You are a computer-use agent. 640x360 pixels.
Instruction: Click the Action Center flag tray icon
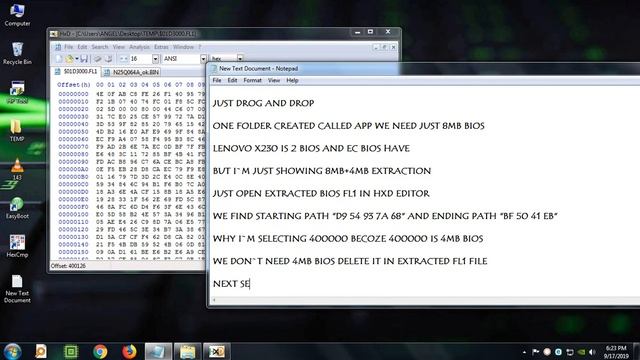tap(536, 352)
